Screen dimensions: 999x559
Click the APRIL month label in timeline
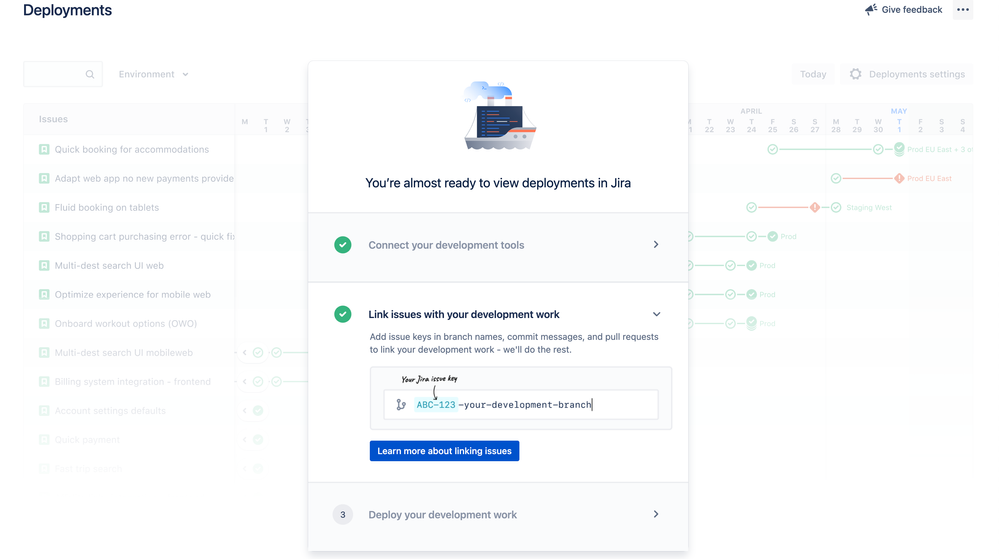tap(751, 111)
